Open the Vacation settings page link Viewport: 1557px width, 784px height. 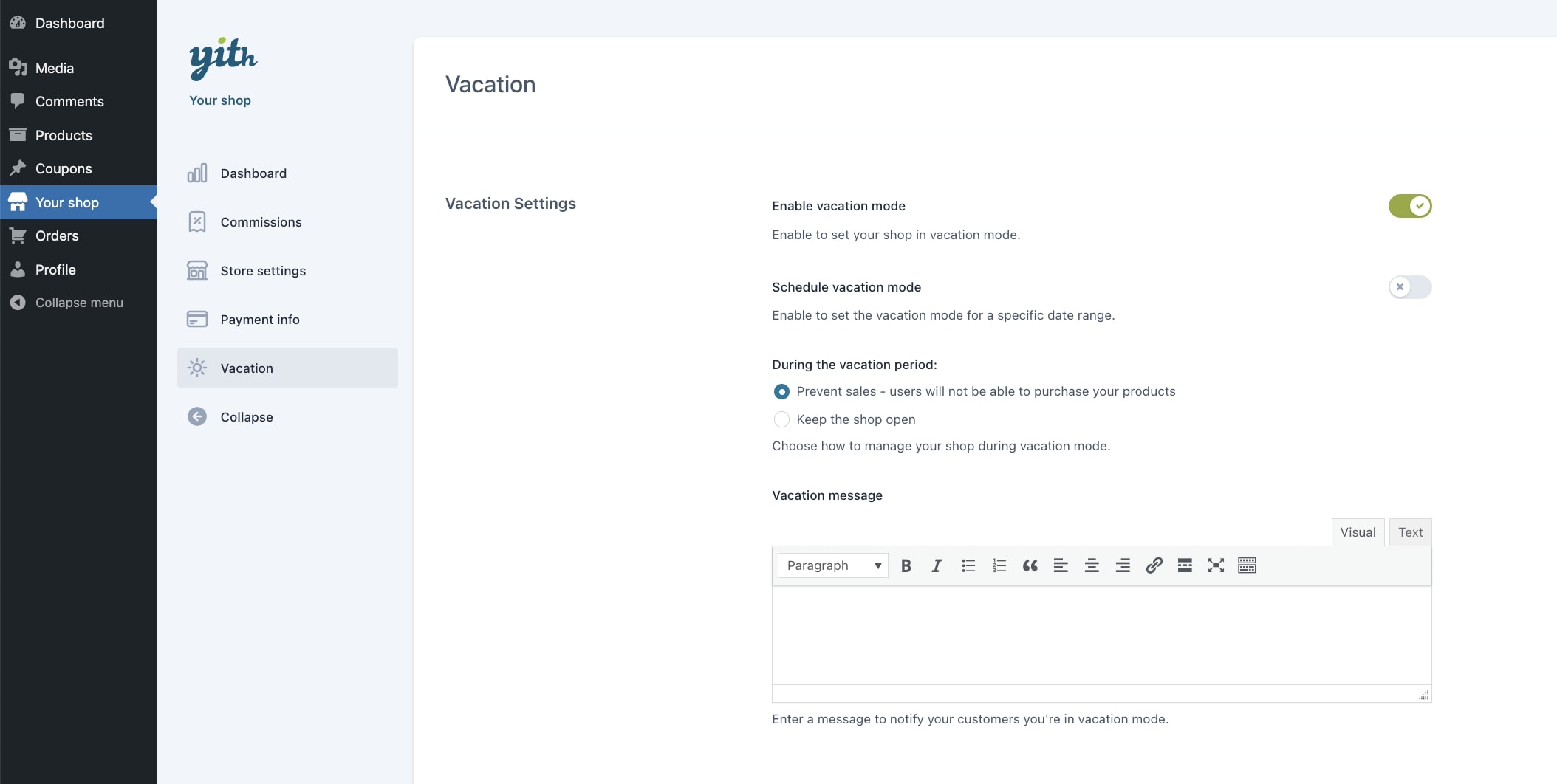click(x=287, y=368)
